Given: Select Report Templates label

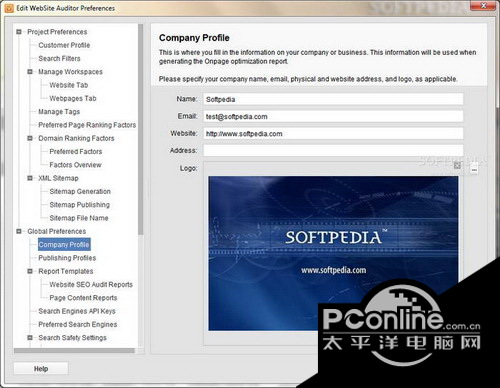Looking at the screenshot, I should (x=66, y=271).
